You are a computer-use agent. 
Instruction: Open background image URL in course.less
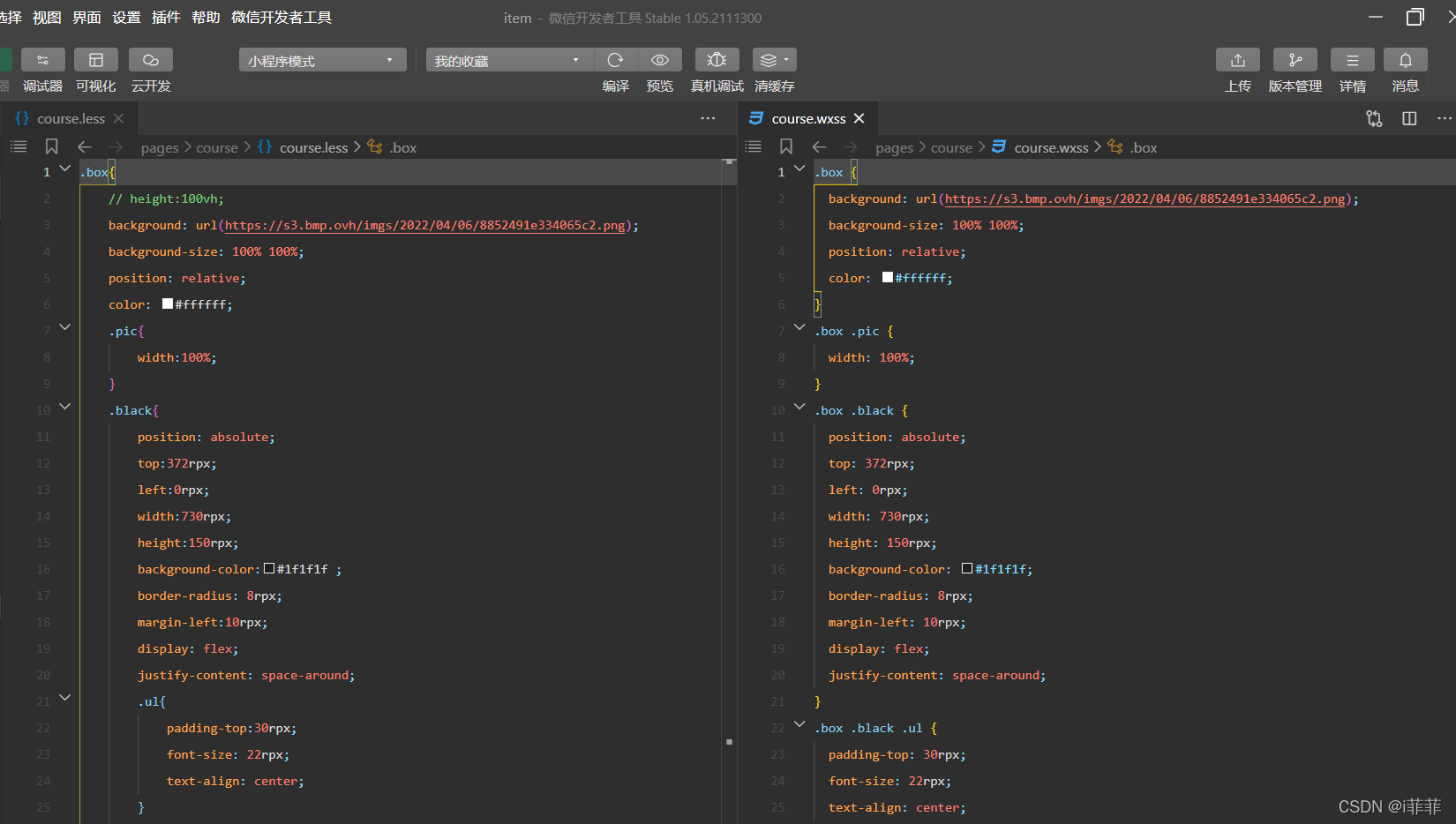(x=424, y=226)
